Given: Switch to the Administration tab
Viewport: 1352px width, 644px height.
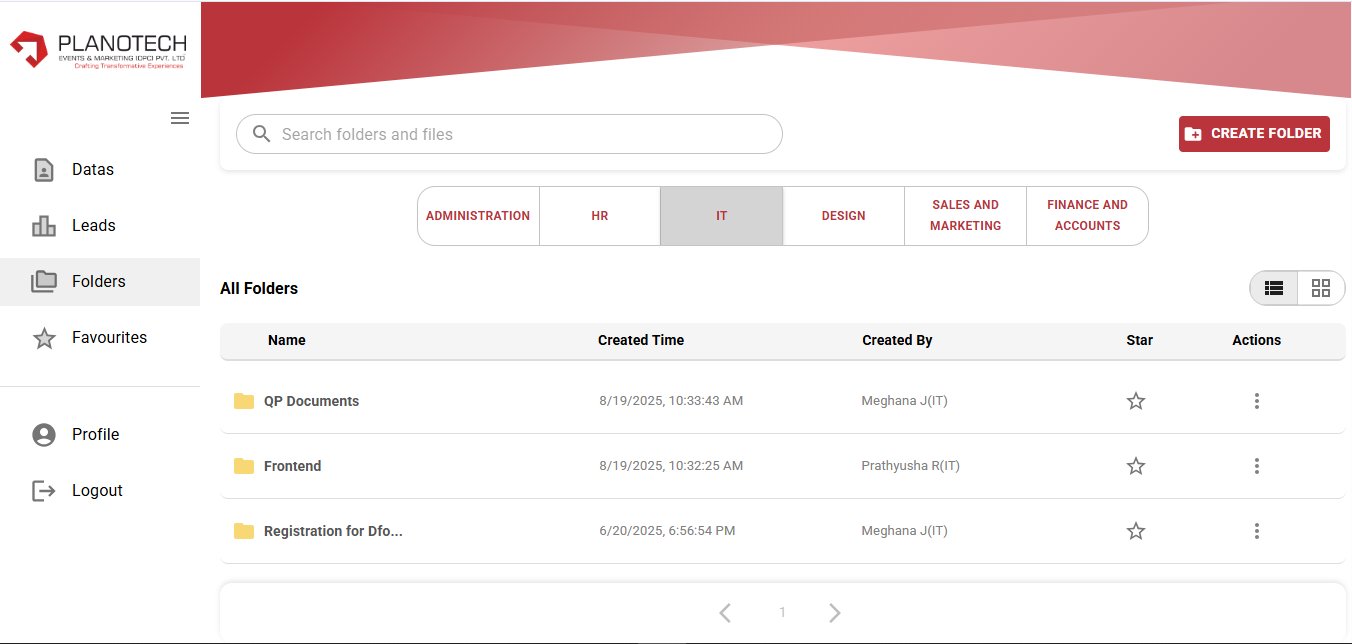Looking at the screenshot, I should 478,216.
